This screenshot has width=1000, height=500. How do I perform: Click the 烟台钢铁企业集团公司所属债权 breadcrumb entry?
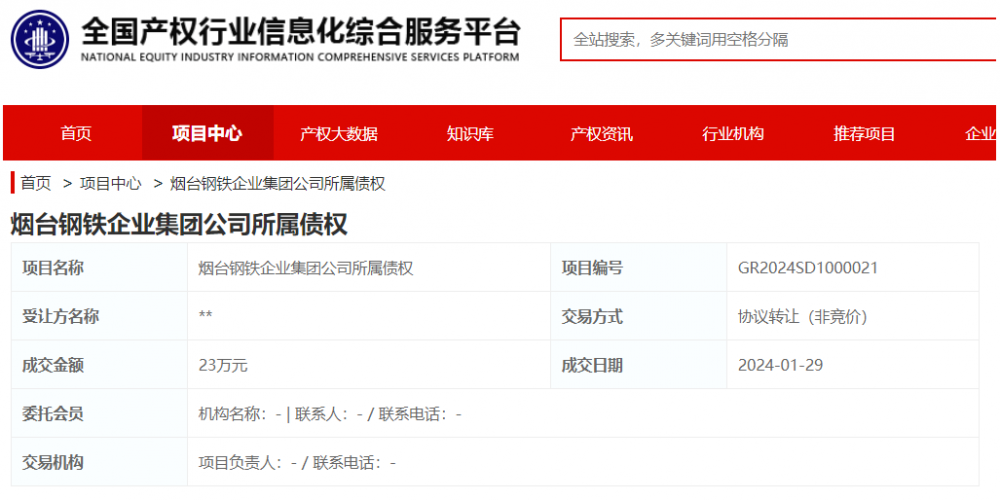278,183
